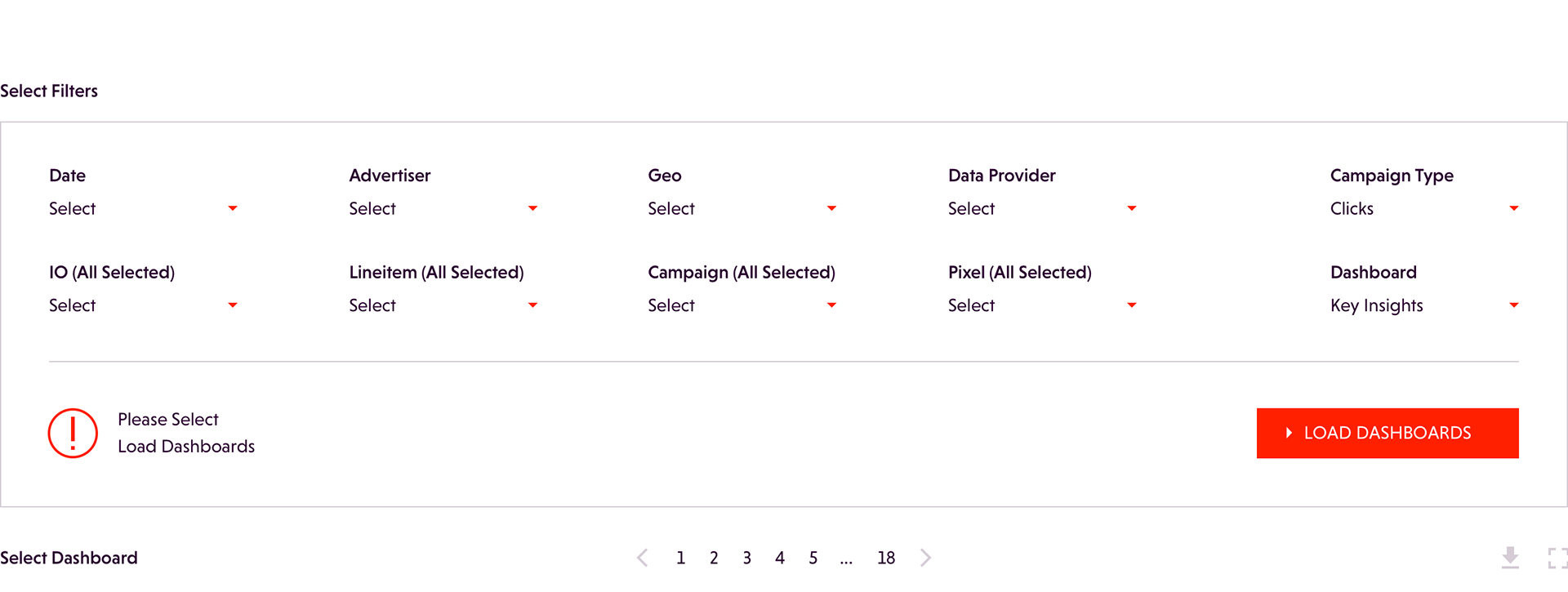Change Campaign Type from Clicks
Screen dimensions: 1568x592
click(1424, 209)
